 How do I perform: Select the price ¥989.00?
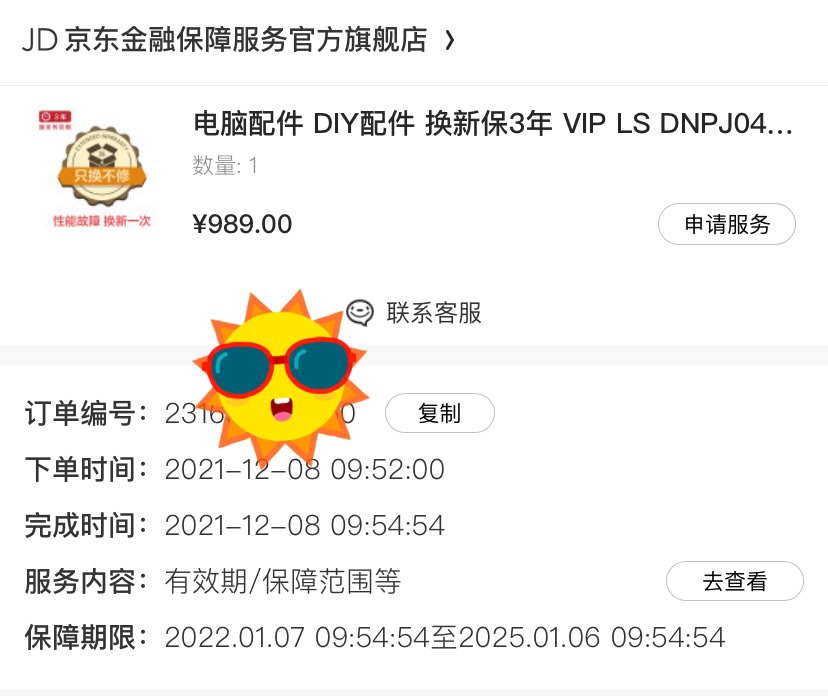[x=242, y=224]
